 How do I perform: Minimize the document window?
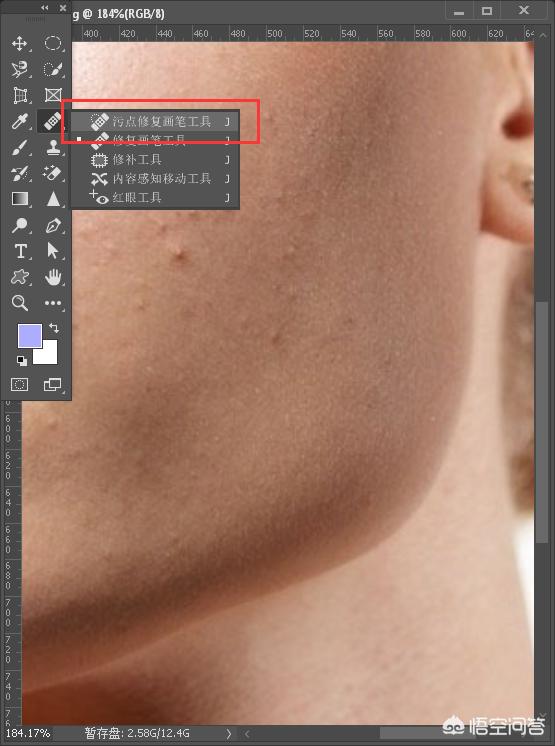coord(459,11)
